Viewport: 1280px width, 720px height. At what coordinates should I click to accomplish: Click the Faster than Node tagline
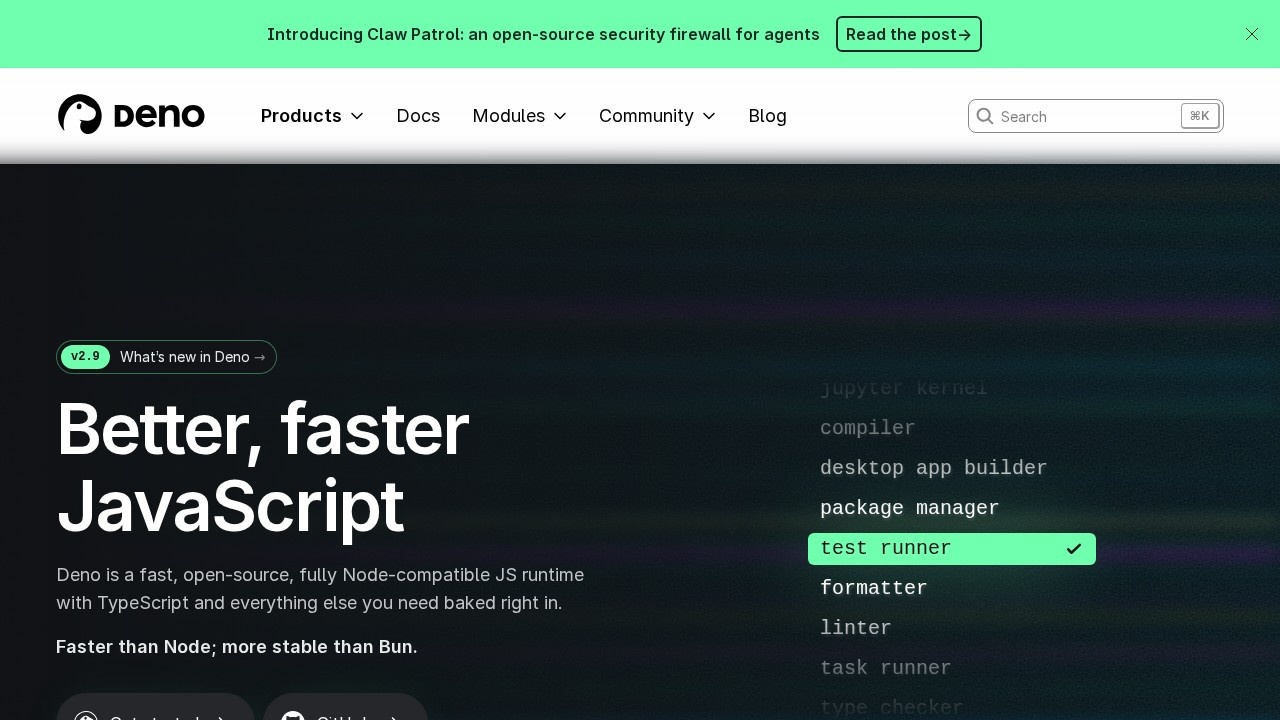[x=237, y=647]
